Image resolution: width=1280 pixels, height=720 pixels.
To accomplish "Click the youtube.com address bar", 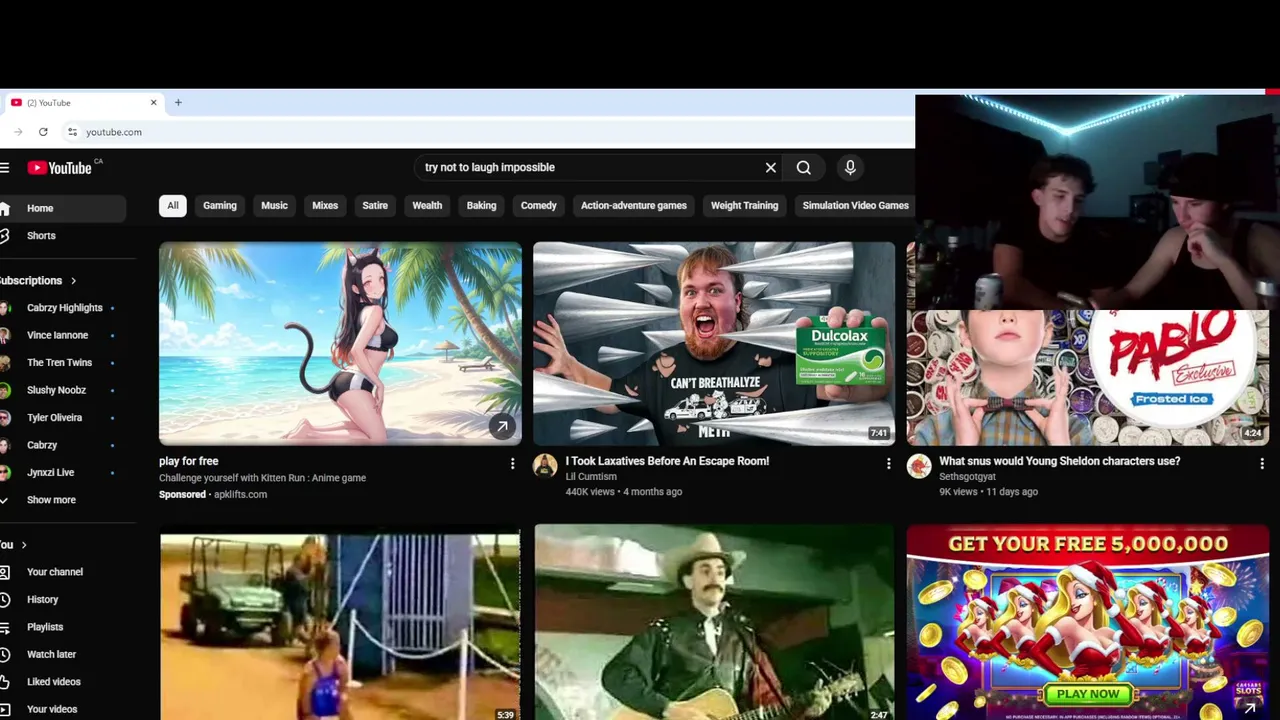I will coord(490,132).
